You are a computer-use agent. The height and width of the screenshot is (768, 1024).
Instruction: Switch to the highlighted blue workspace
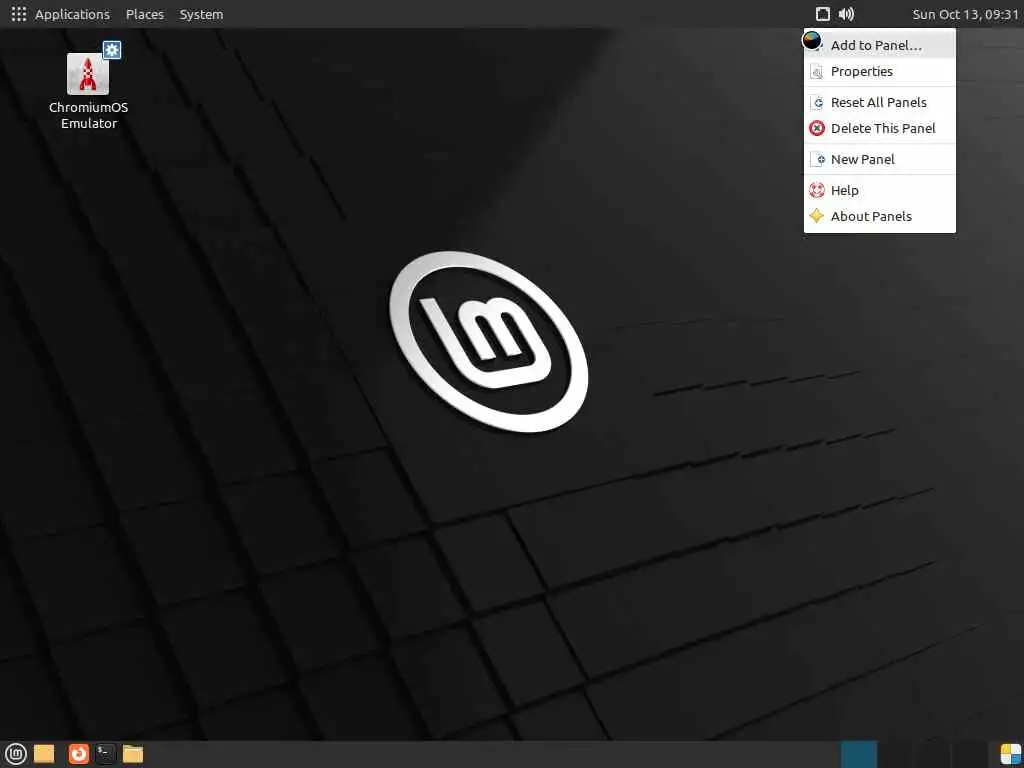(x=859, y=754)
